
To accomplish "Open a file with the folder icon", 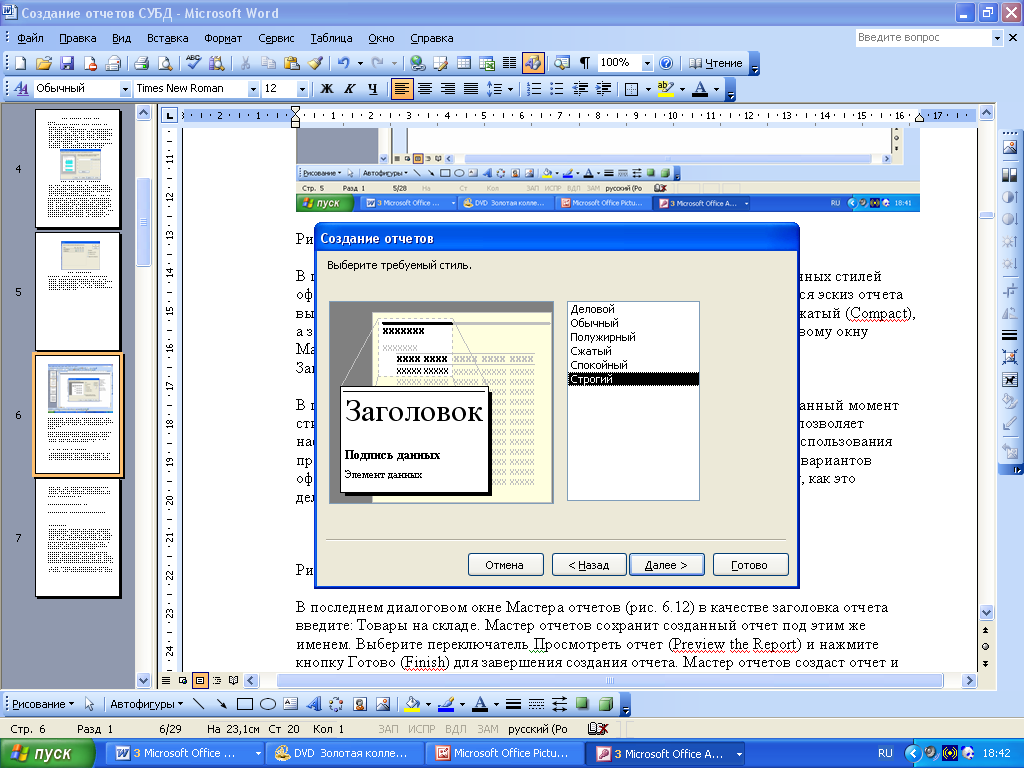I will (x=43, y=63).
